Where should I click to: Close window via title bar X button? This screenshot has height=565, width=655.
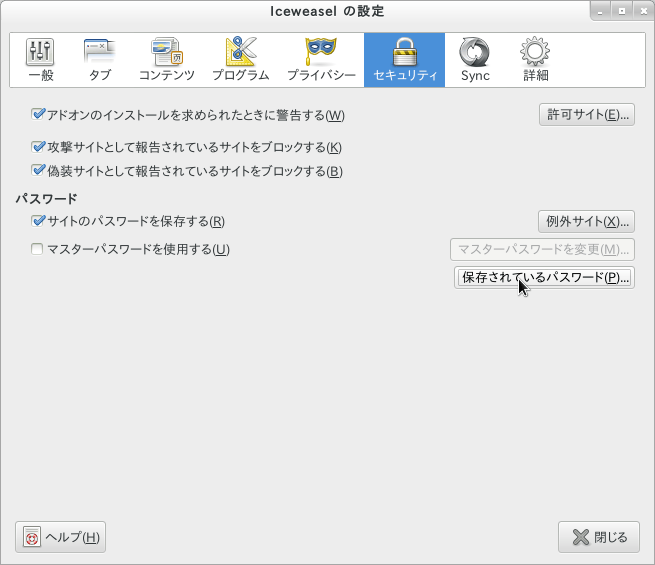pyautogui.click(x=644, y=11)
